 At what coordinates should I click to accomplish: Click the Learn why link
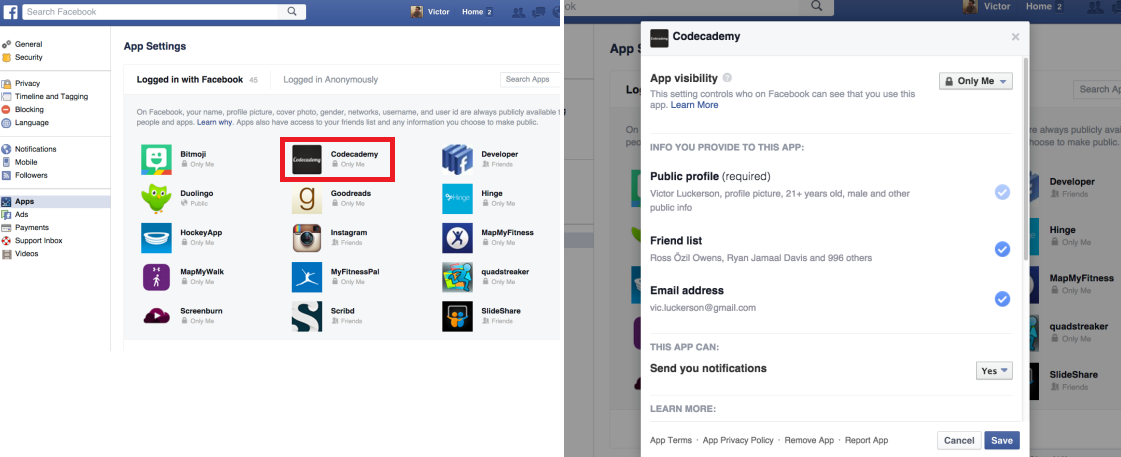click(x=214, y=122)
